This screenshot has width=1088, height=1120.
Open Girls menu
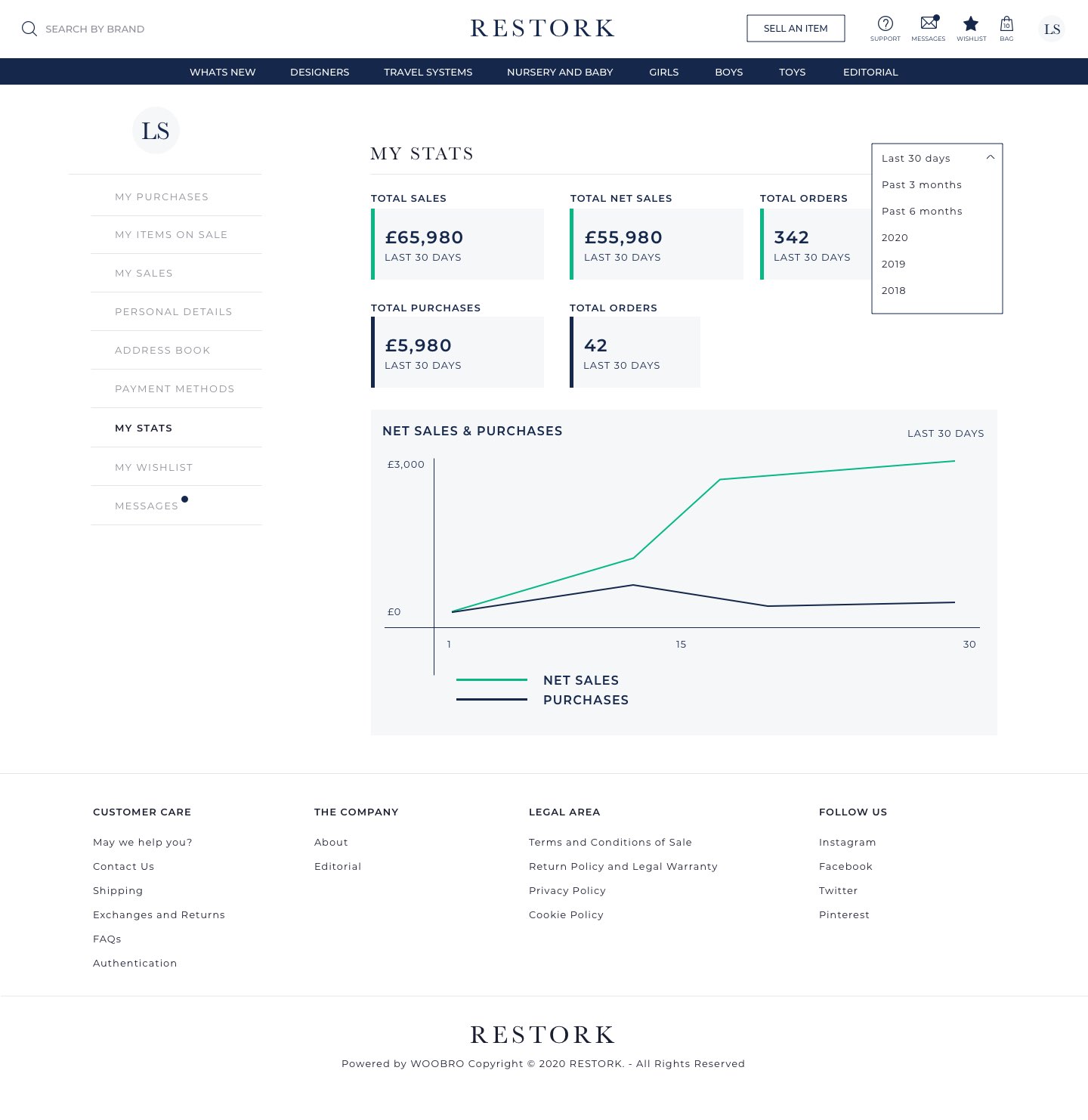coord(664,72)
